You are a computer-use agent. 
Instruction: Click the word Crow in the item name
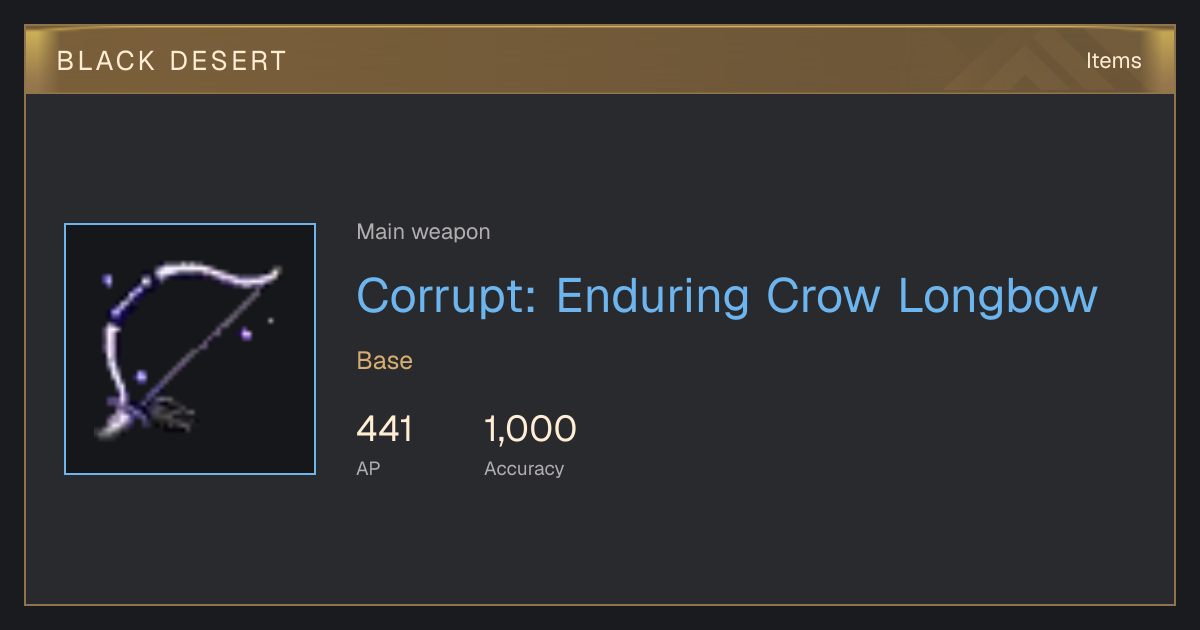pyautogui.click(x=824, y=296)
